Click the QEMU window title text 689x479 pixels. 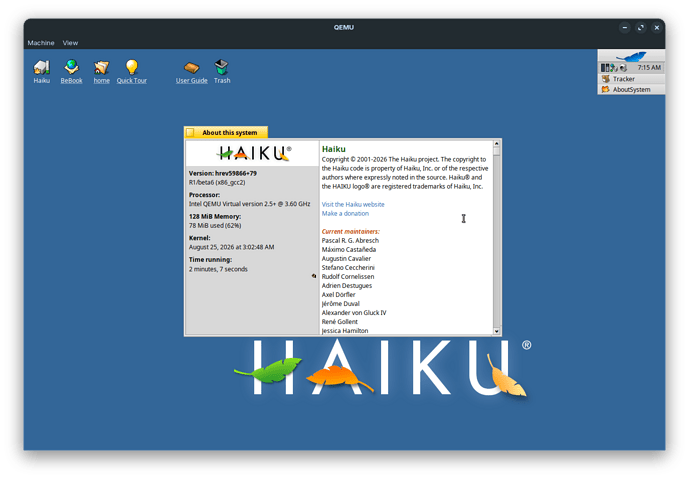(343, 27)
